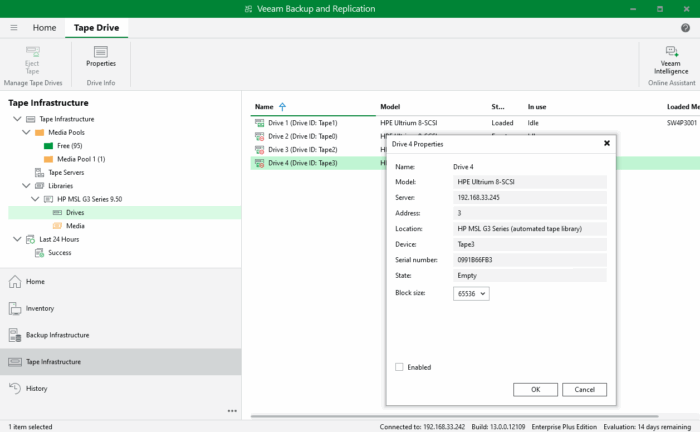Click the SW4P3001 loaded media cell

682,123
